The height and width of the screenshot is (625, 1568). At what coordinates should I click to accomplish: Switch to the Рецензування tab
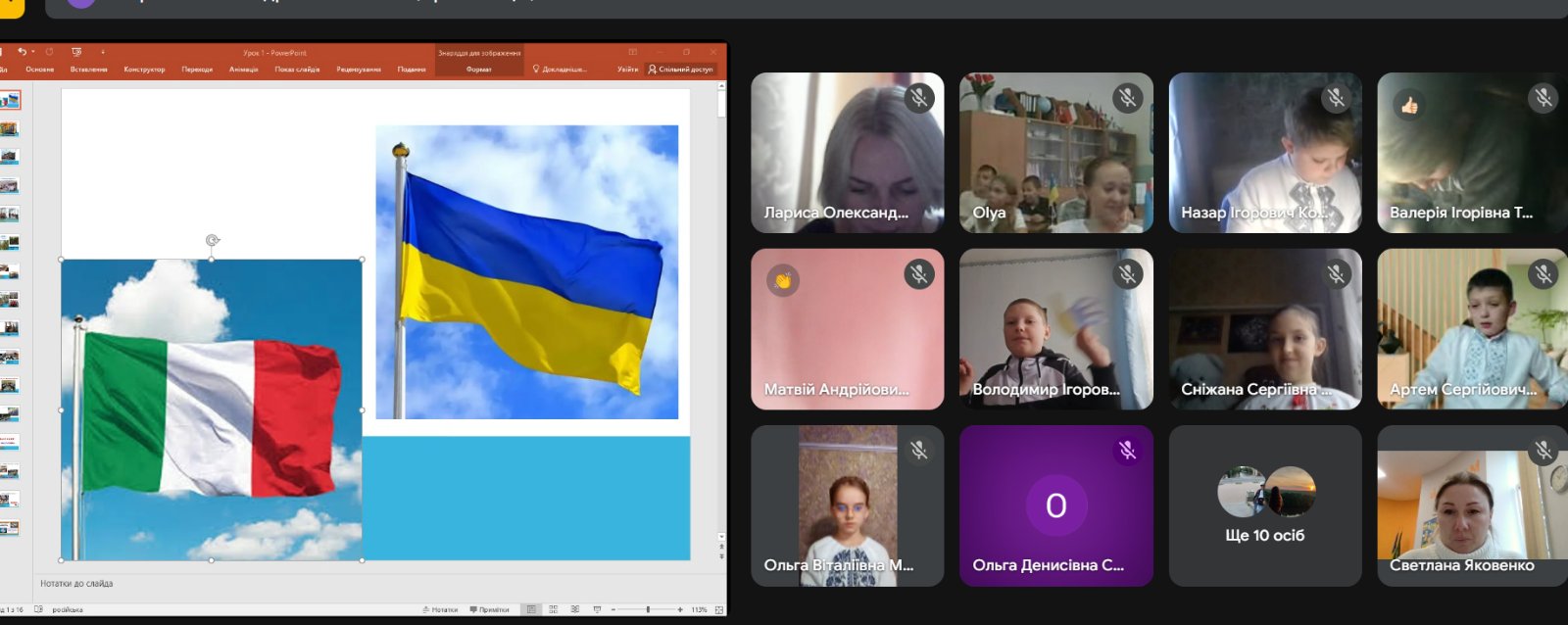(x=359, y=70)
